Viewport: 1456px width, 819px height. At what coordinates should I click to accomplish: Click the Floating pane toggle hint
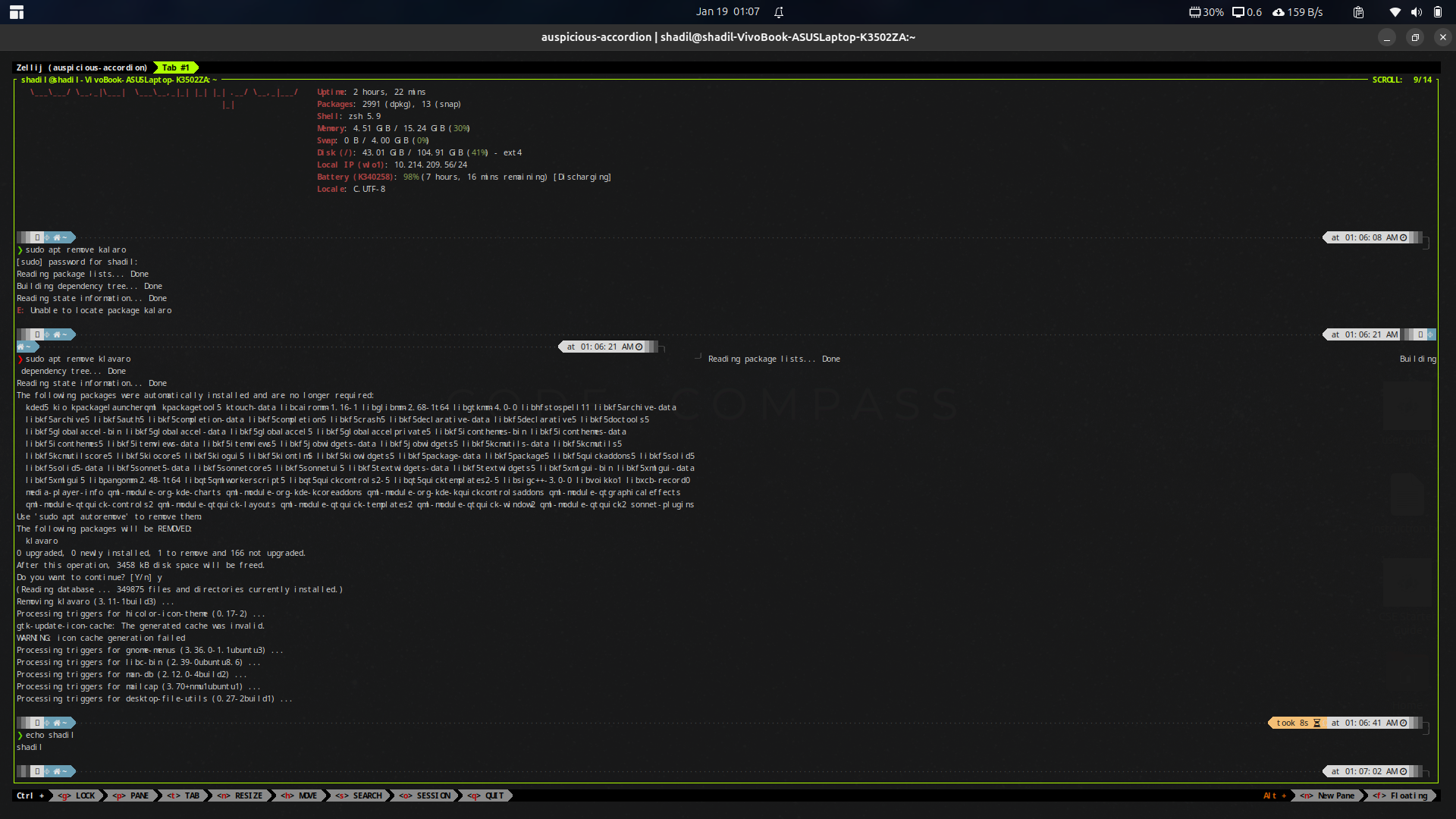click(1400, 795)
